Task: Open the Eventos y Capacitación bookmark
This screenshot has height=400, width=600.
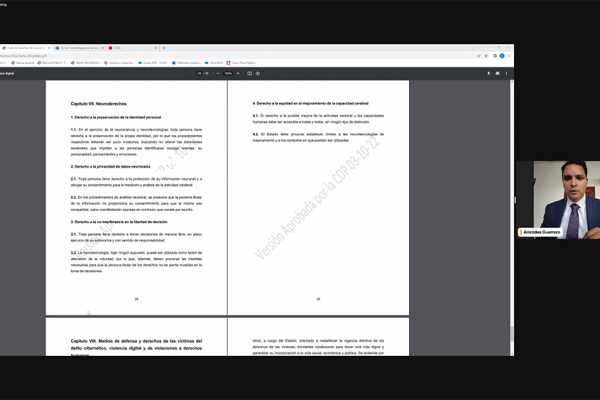Action: tap(119, 63)
